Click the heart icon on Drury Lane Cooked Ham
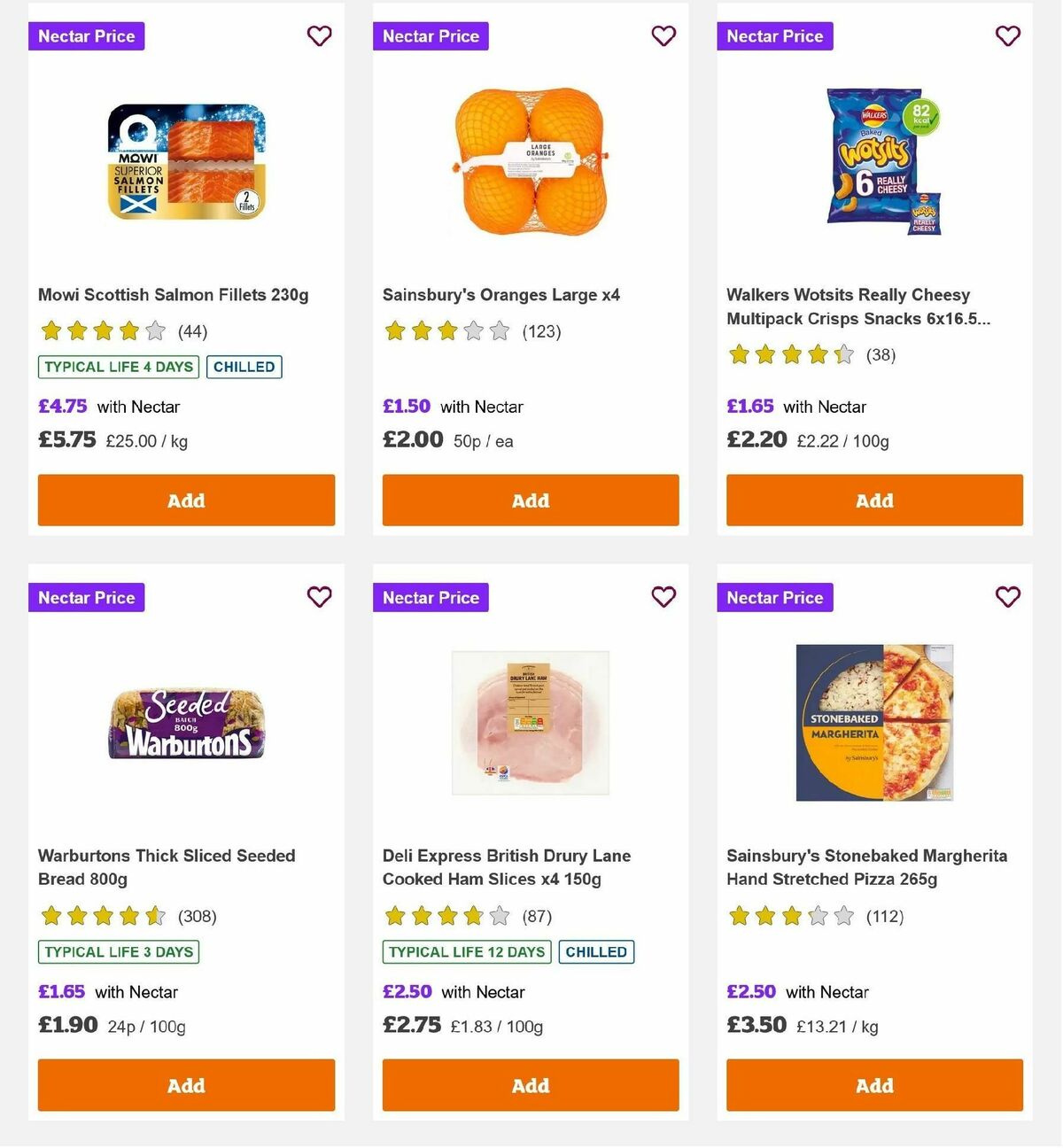 (x=663, y=598)
